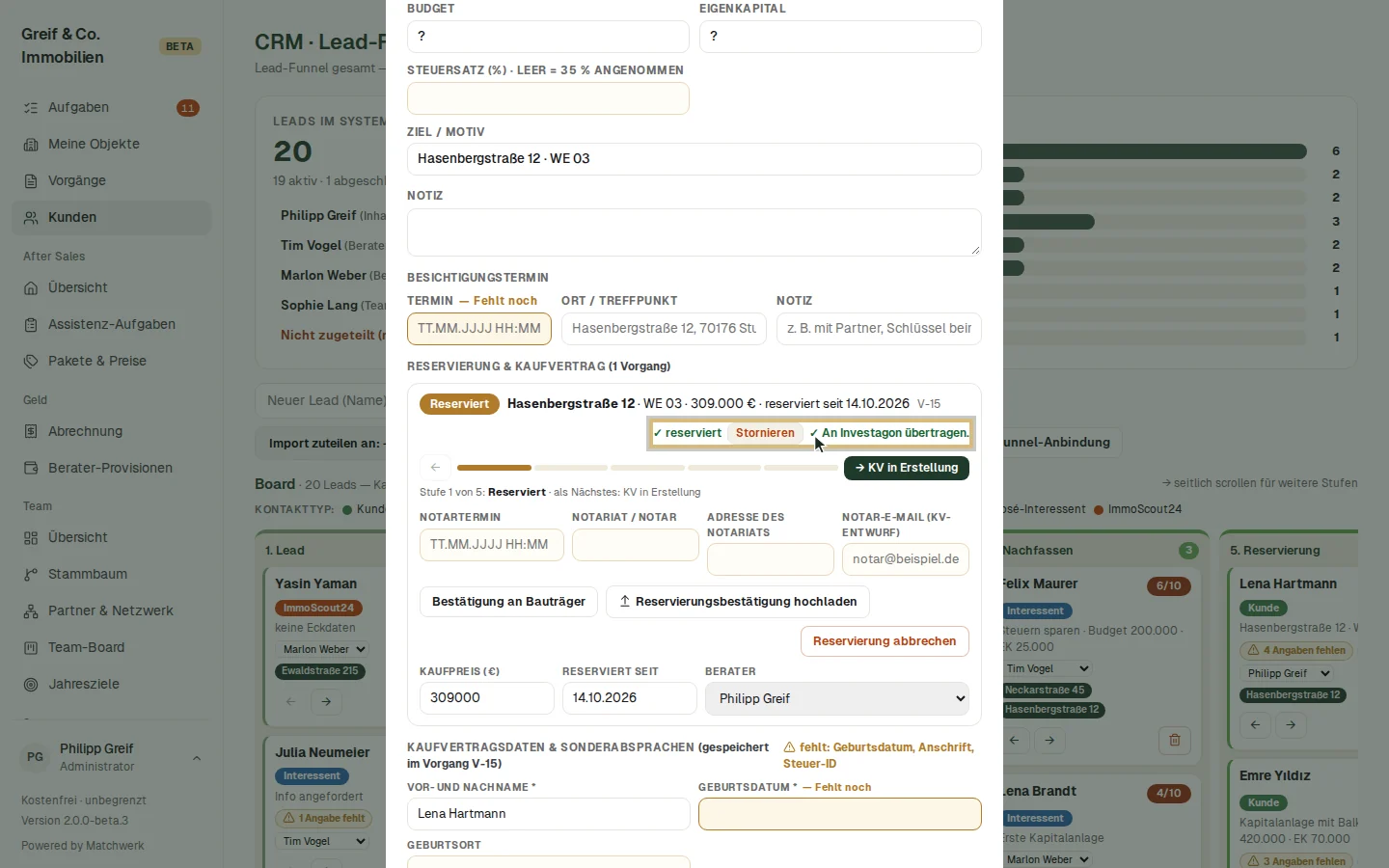Open the Vorgänge sidebar entry

111,181
